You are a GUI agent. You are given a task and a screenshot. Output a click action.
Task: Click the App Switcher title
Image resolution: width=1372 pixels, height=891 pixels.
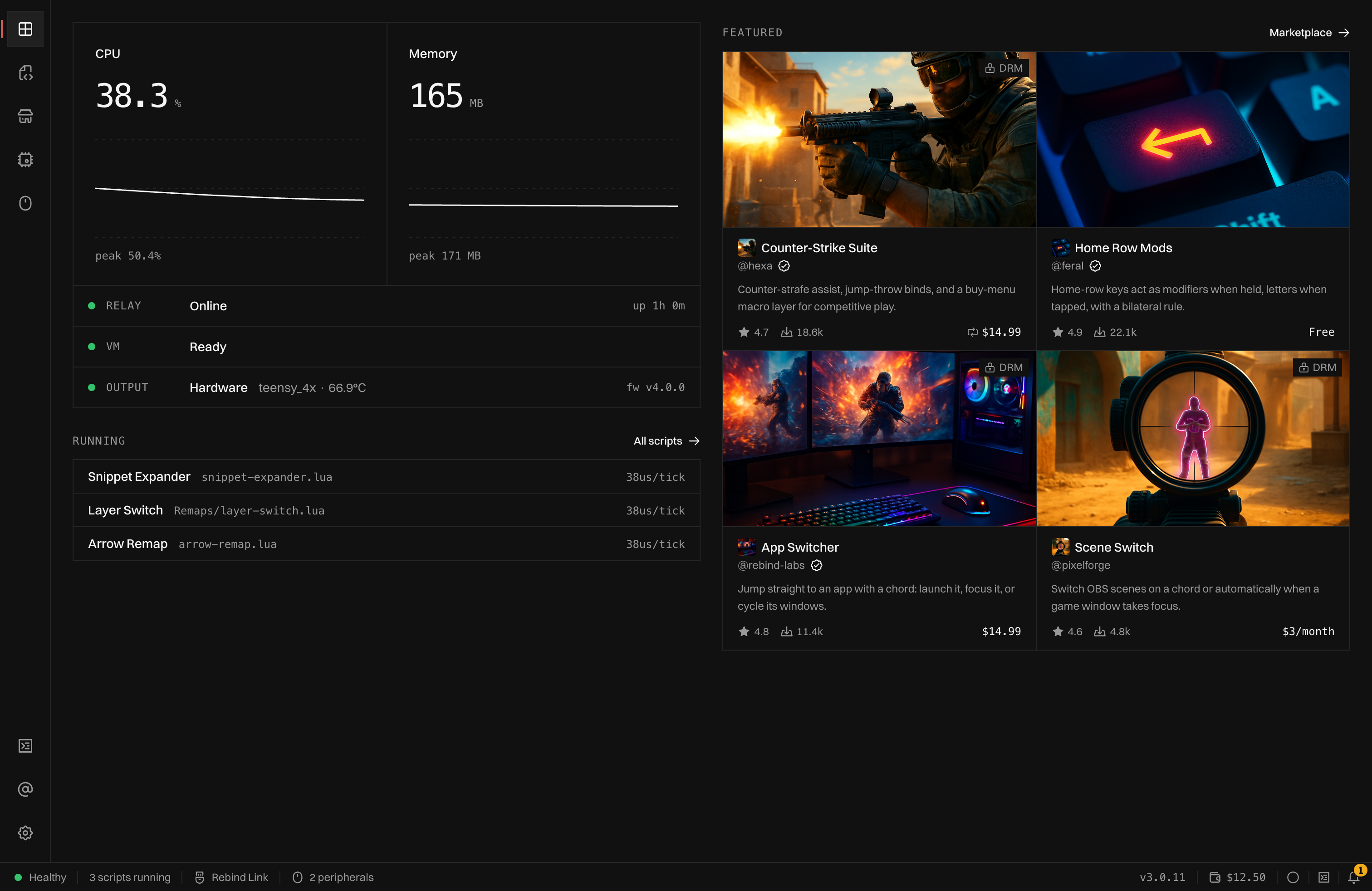tap(799, 547)
